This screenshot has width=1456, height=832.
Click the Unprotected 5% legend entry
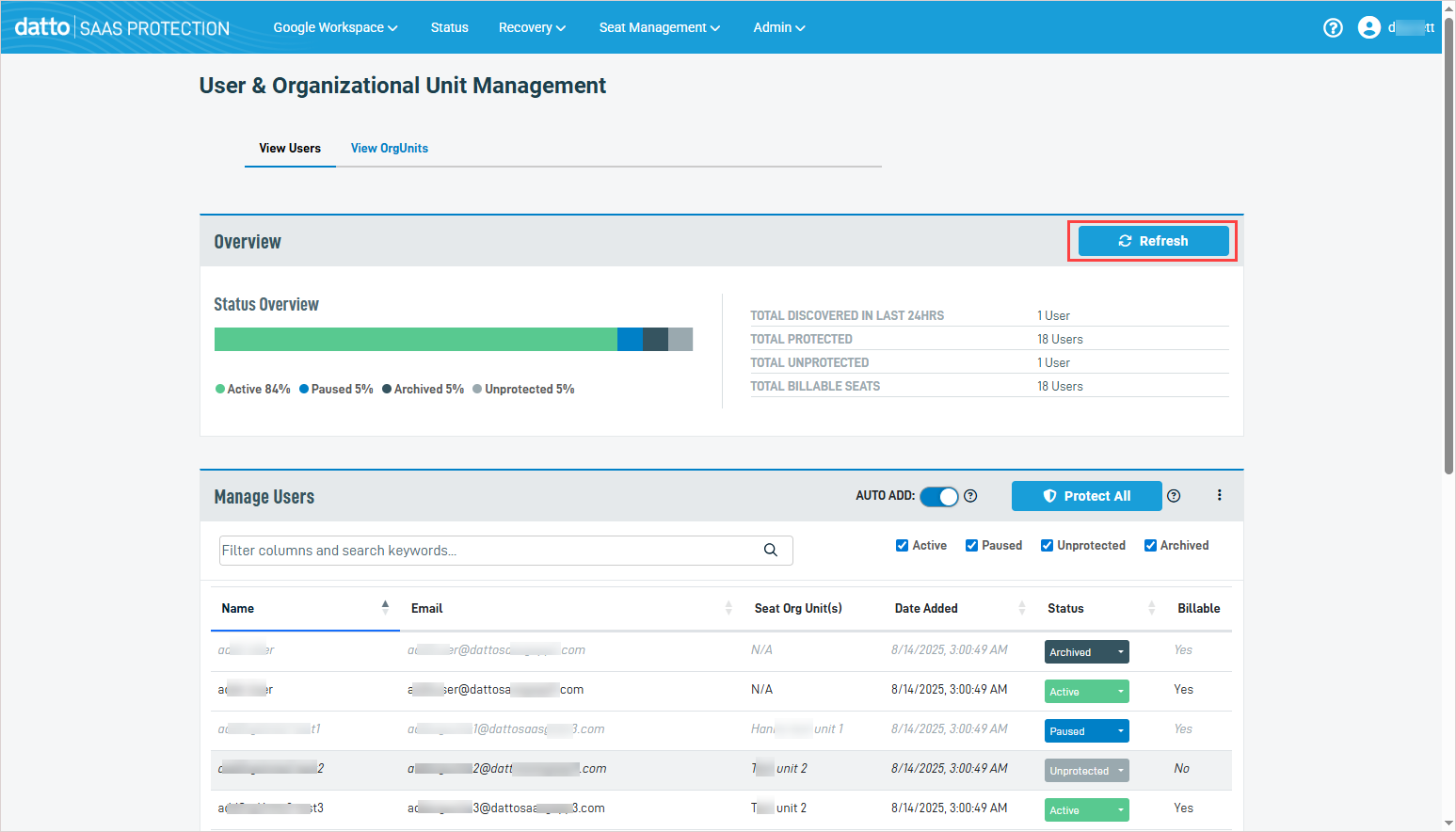click(x=523, y=389)
